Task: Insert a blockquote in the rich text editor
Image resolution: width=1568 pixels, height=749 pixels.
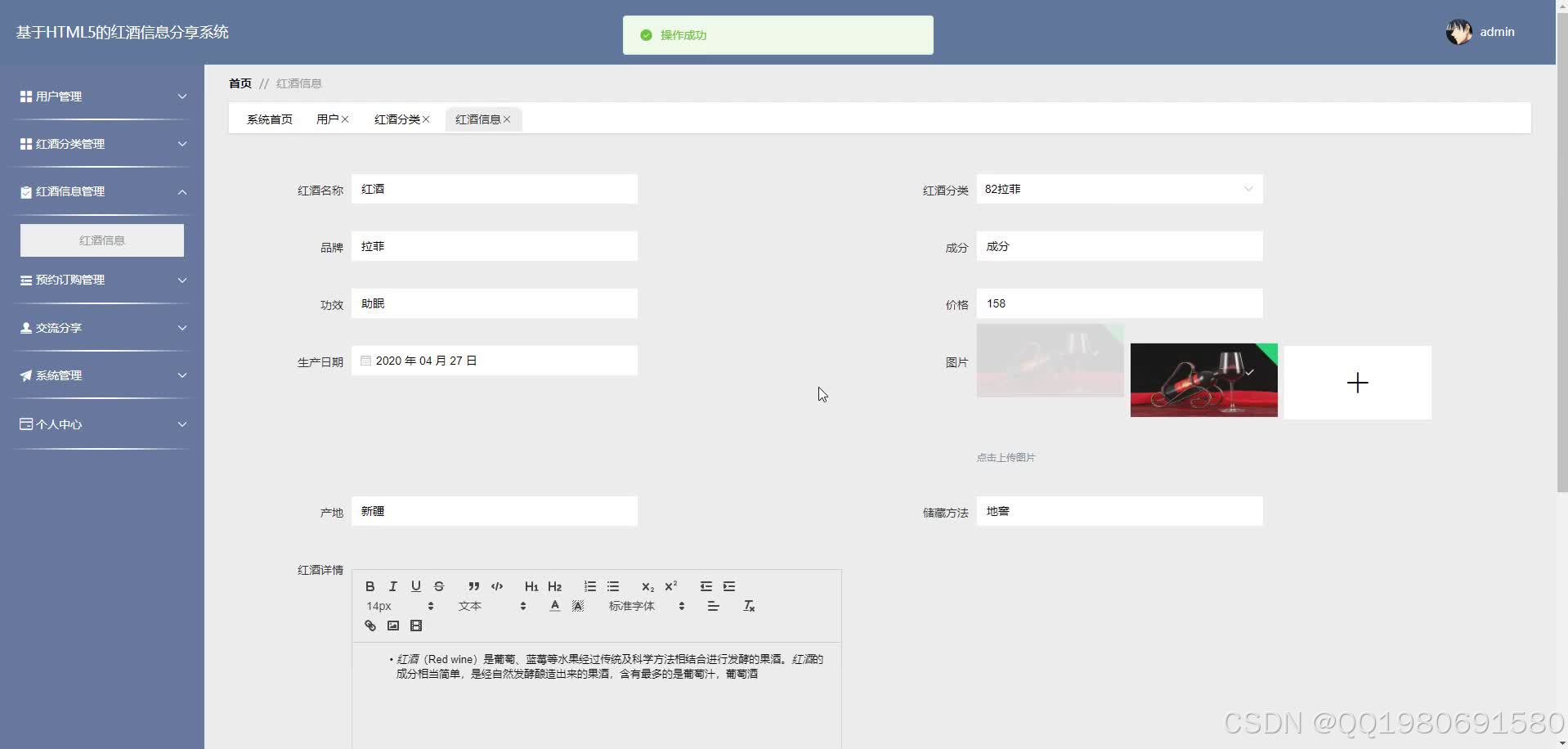Action: [x=473, y=585]
